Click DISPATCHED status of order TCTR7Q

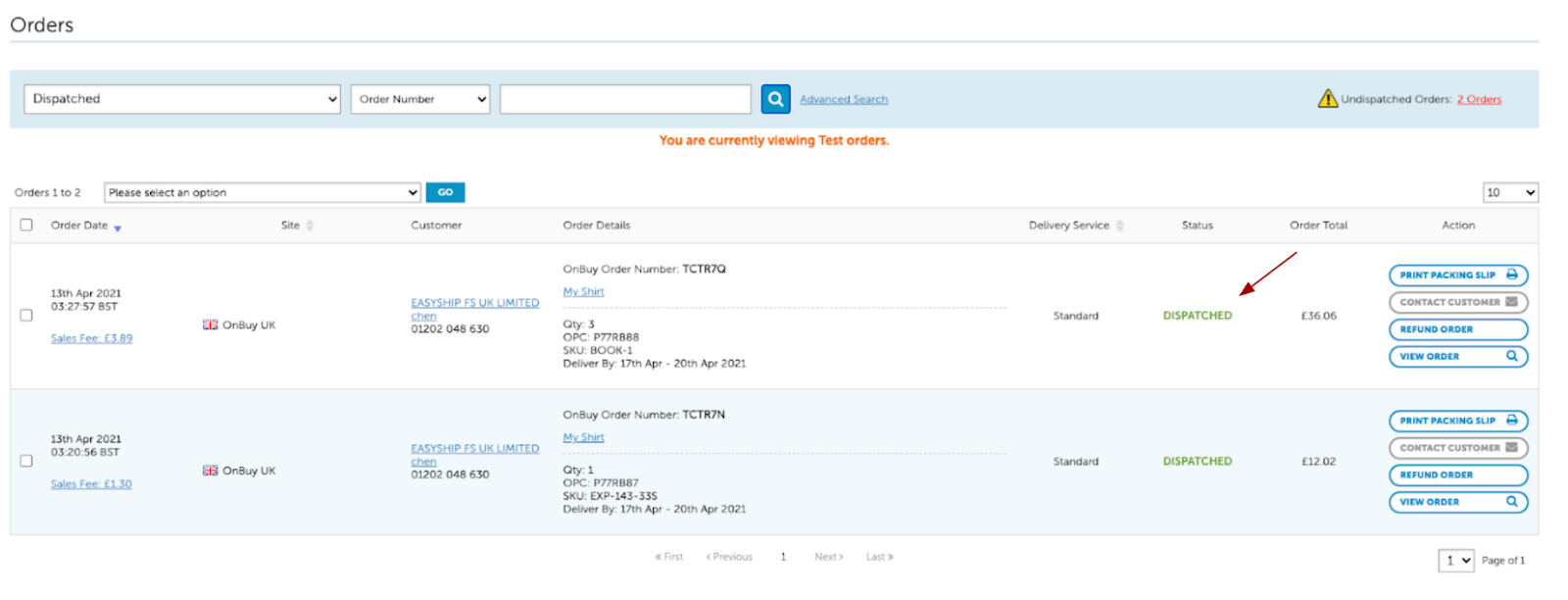click(x=1198, y=316)
